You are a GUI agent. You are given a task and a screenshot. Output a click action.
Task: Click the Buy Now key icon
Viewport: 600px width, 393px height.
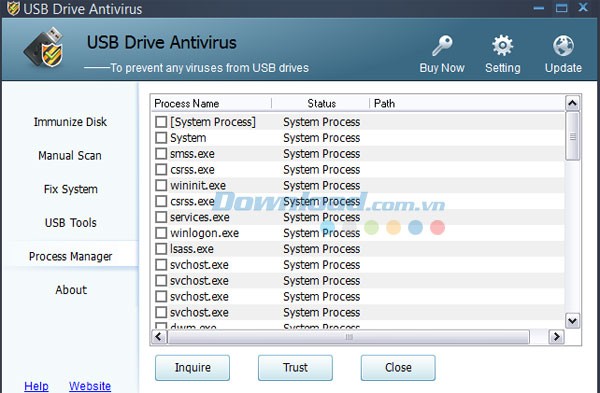pyautogui.click(x=442, y=45)
